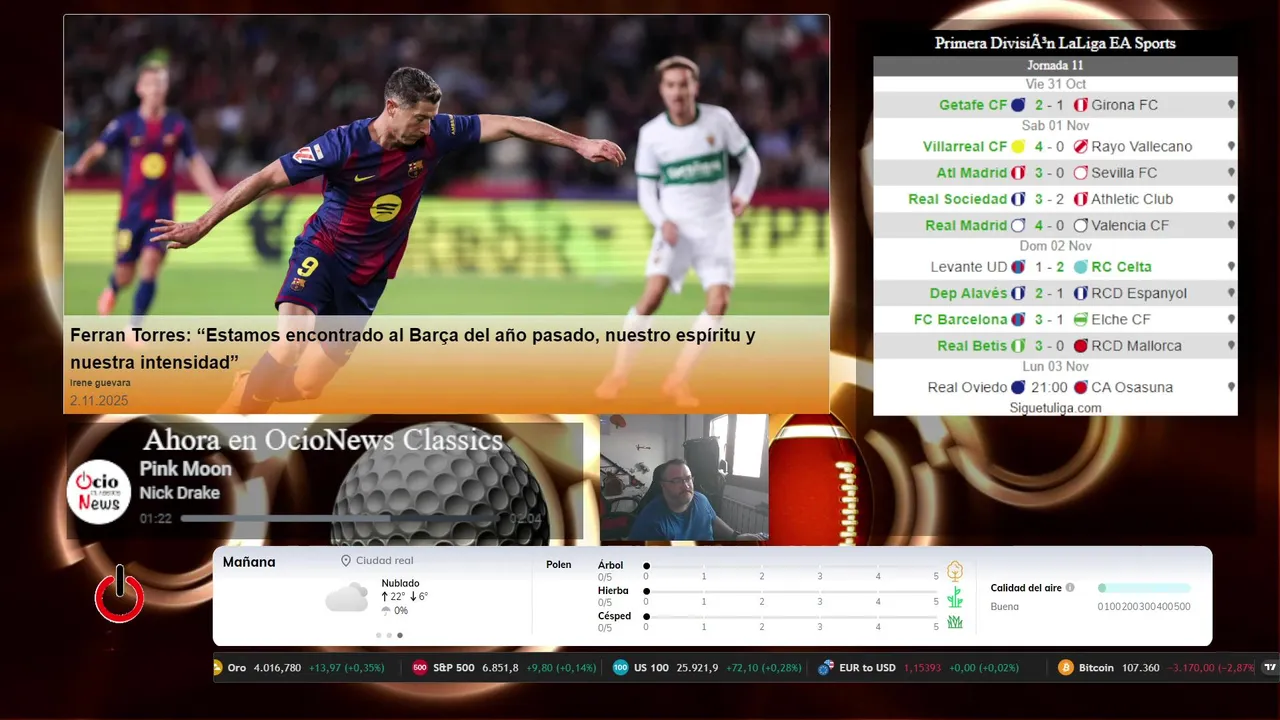
Task: Click the EUR to USD flag icon
Action: (x=826, y=668)
